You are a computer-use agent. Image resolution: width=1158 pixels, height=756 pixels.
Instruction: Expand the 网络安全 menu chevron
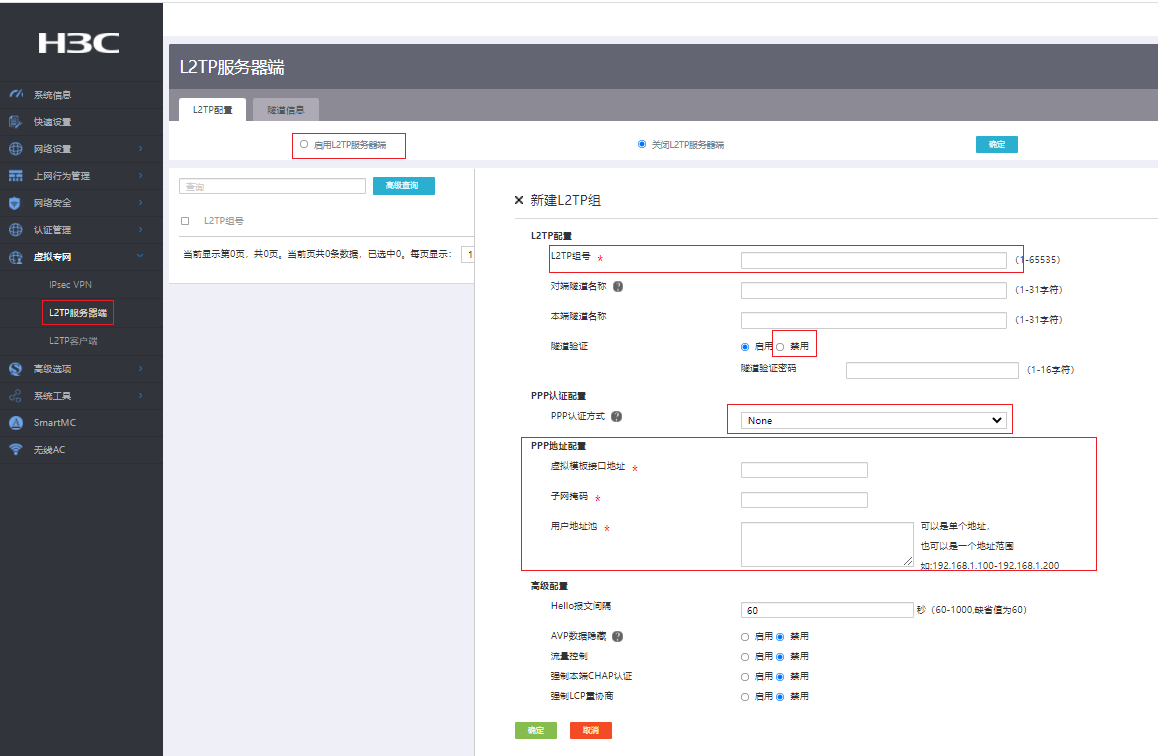pyautogui.click(x=140, y=202)
